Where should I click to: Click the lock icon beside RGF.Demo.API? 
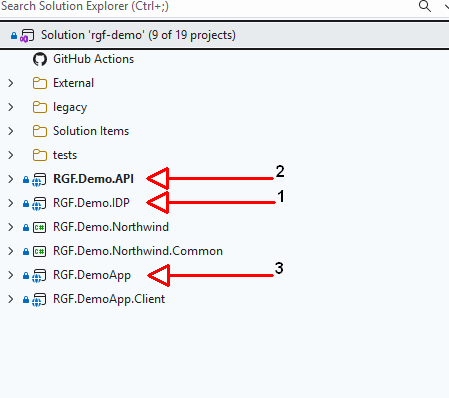pyautogui.click(x=26, y=180)
